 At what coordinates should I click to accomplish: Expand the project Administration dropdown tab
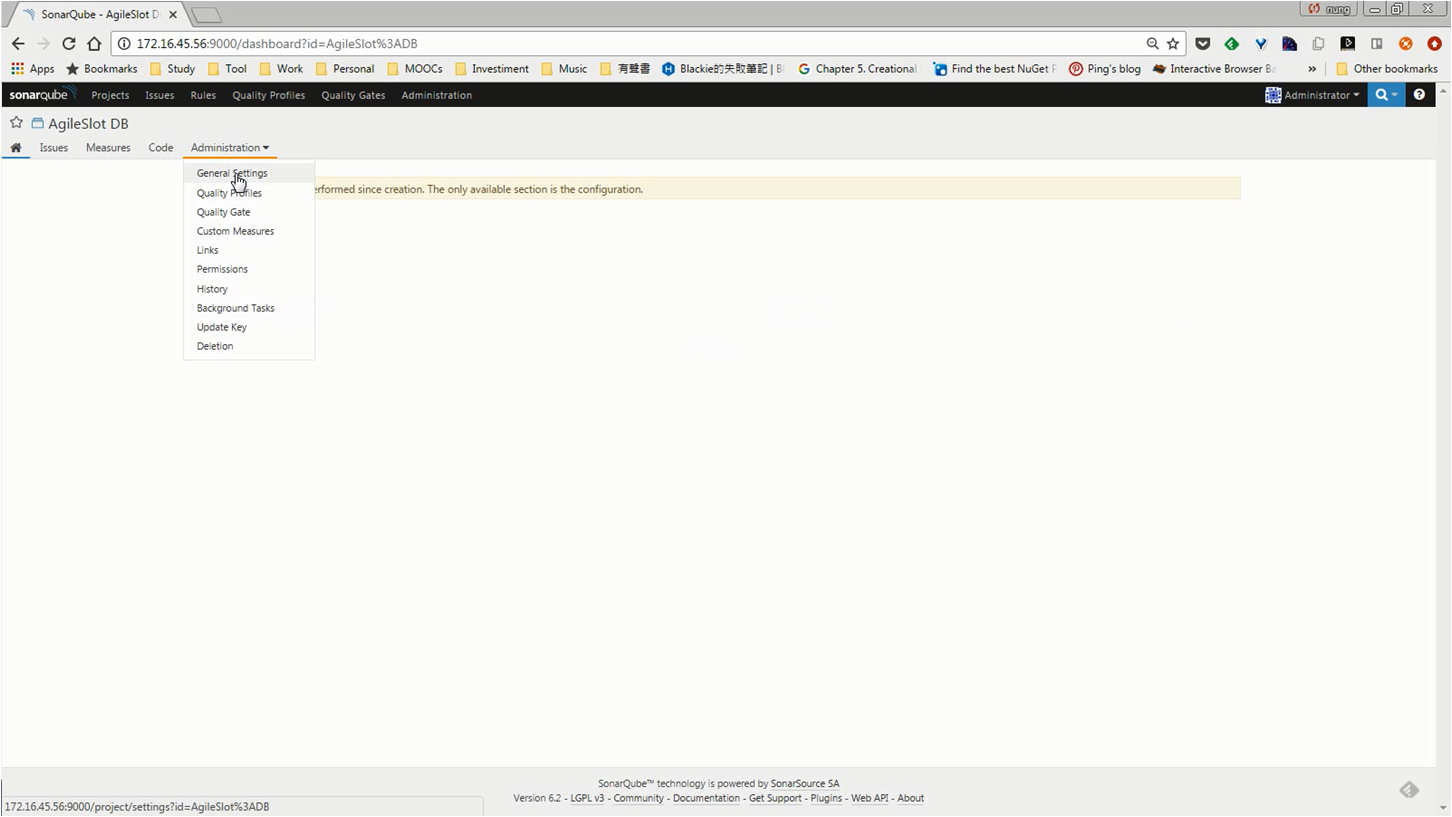tap(230, 148)
